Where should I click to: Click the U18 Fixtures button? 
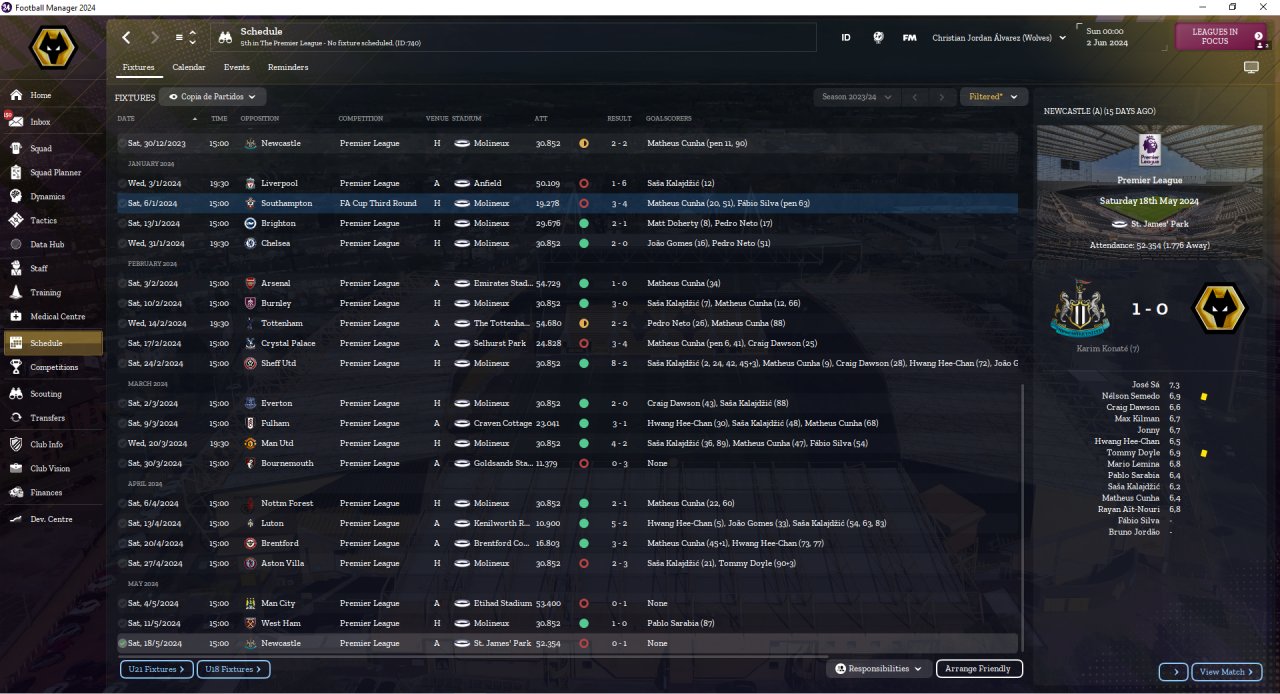(233, 669)
